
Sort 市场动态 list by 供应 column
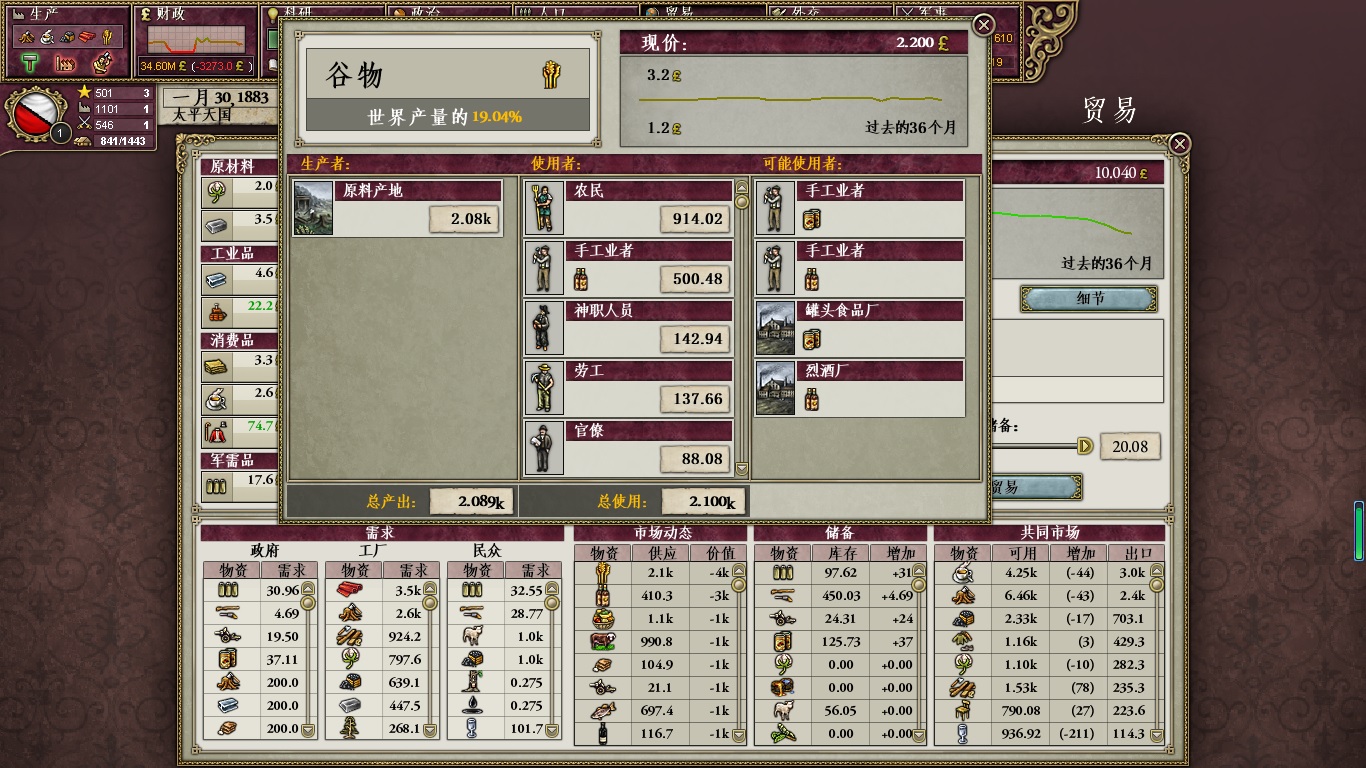662,553
